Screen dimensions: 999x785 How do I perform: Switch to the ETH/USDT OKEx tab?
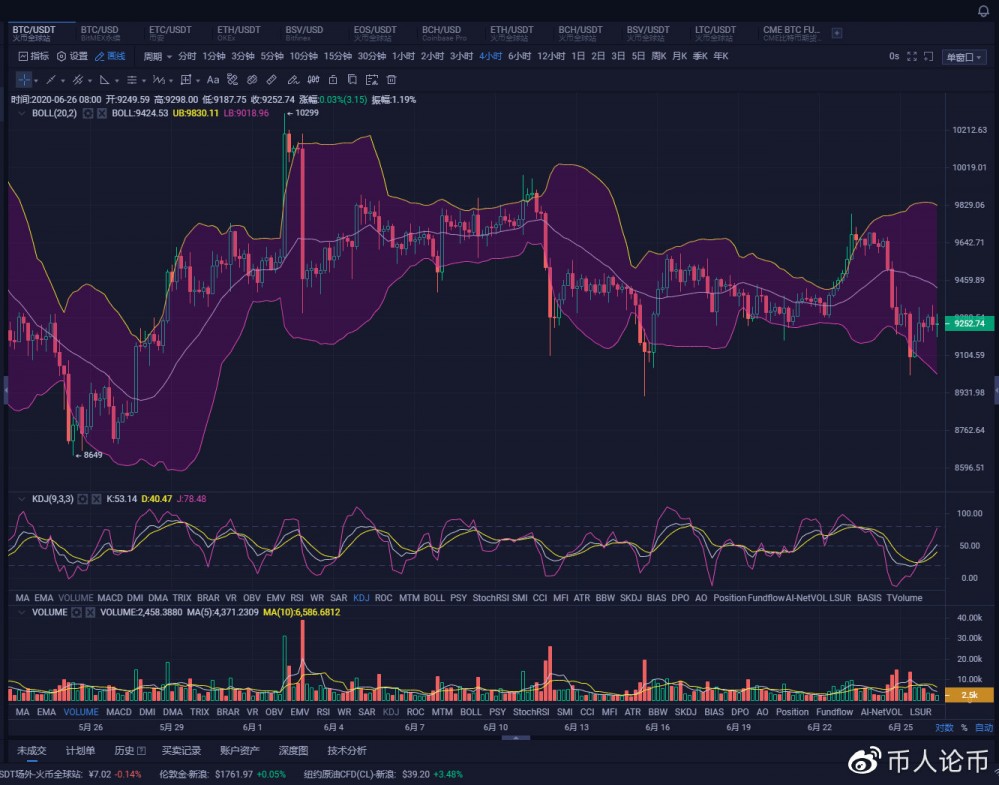[236, 33]
